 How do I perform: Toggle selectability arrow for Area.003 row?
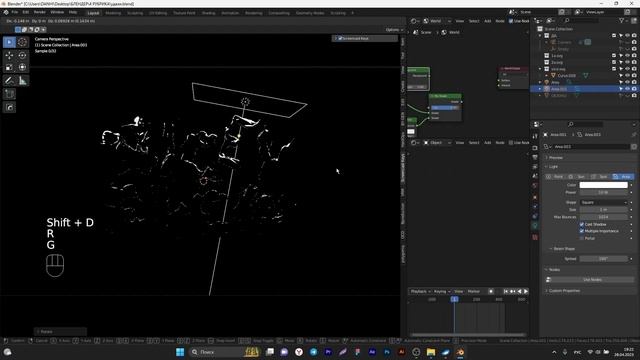[621, 89]
